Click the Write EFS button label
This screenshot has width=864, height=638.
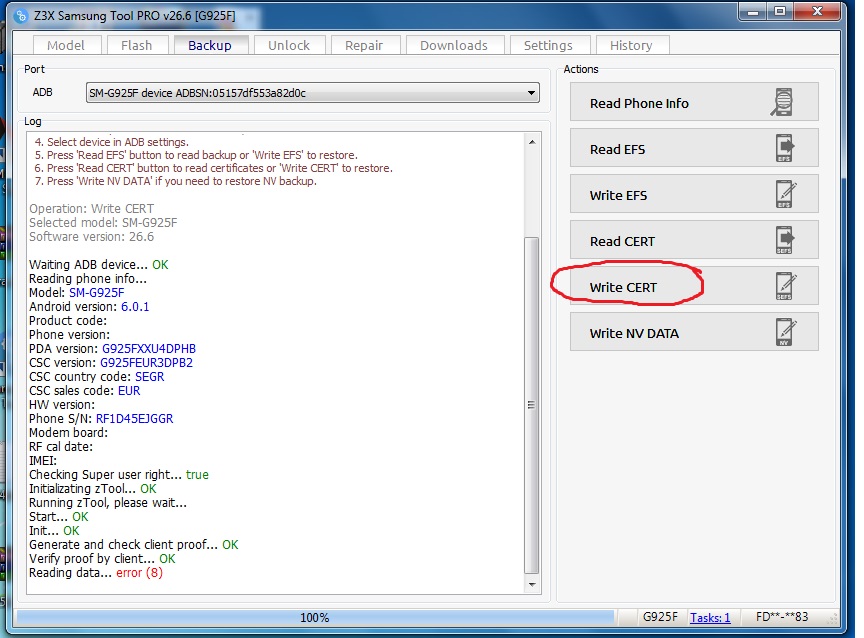pyautogui.click(x=618, y=196)
